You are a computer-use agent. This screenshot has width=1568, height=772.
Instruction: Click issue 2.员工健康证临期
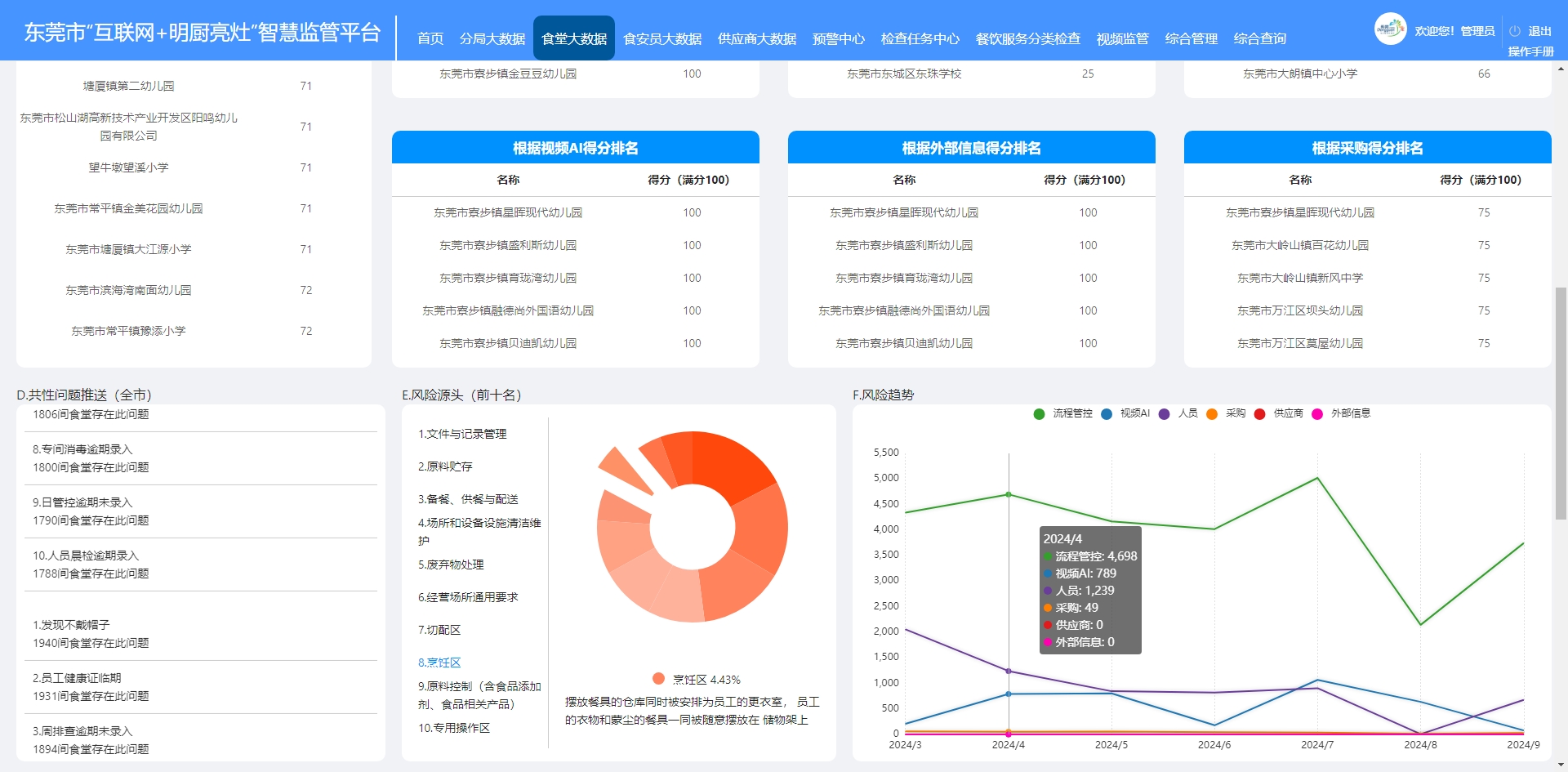click(x=77, y=678)
